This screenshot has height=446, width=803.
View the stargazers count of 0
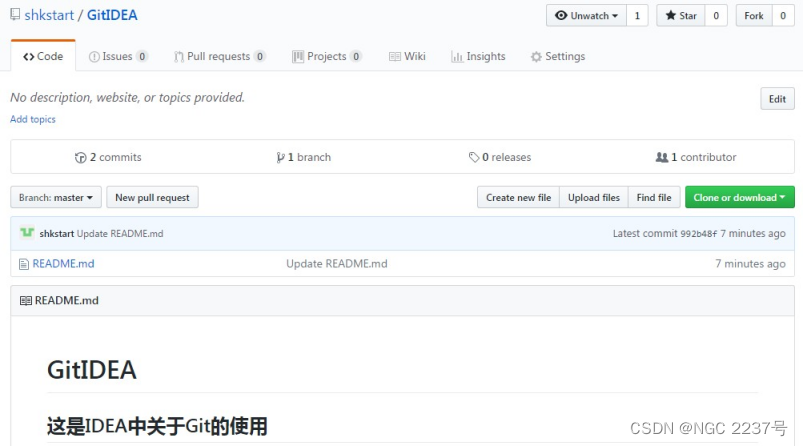click(716, 15)
